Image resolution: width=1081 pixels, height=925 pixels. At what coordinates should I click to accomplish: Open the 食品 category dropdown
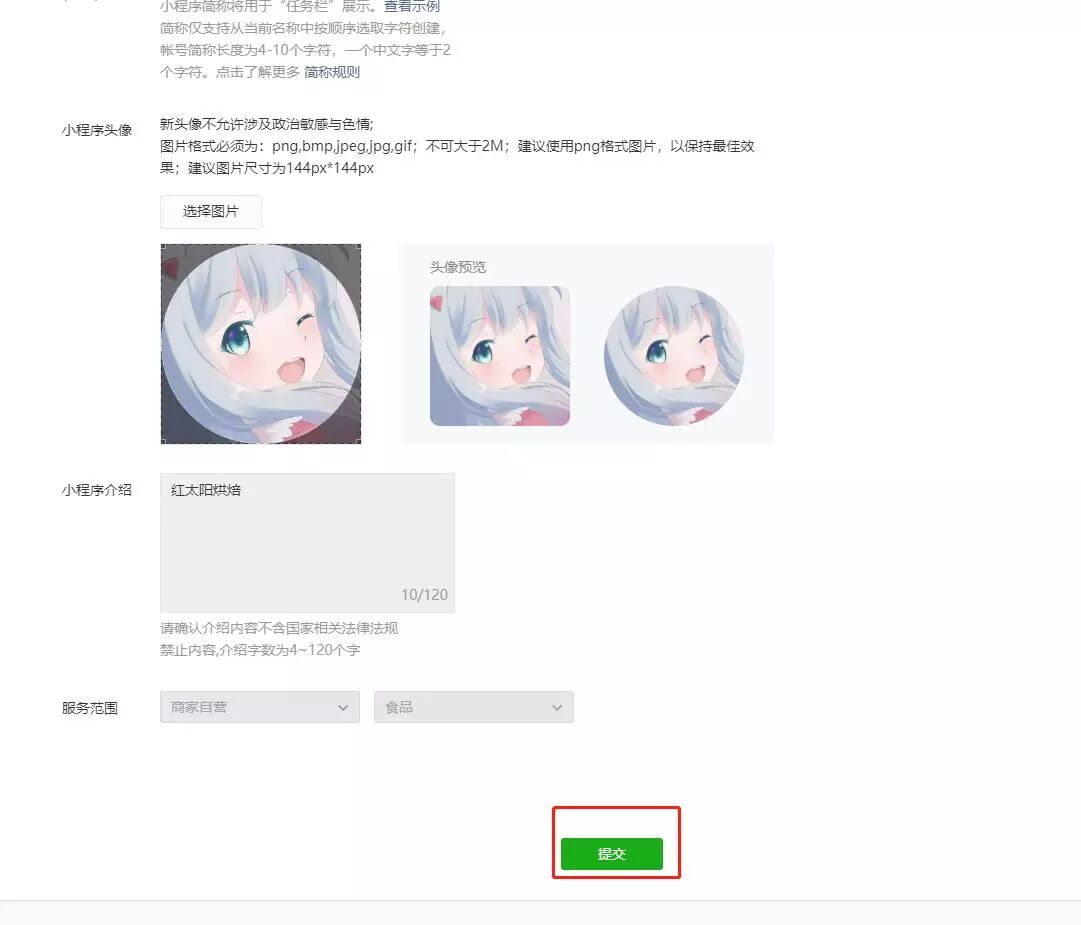click(474, 707)
